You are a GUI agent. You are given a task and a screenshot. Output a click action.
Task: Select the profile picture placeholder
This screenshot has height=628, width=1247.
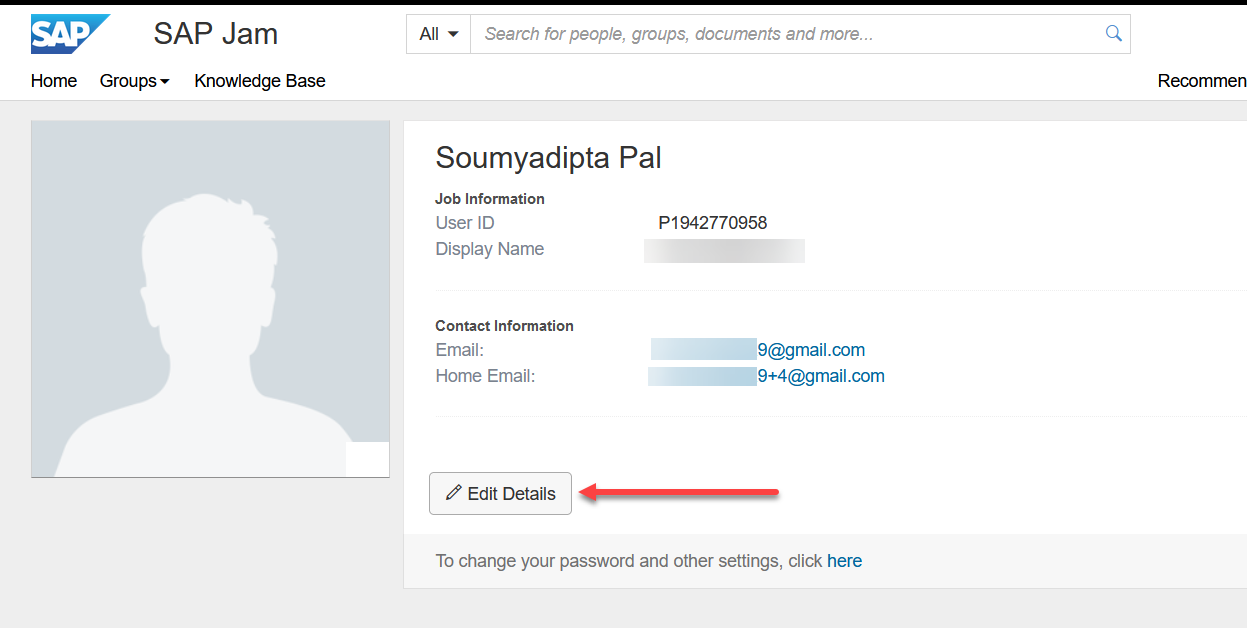[x=210, y=299]
